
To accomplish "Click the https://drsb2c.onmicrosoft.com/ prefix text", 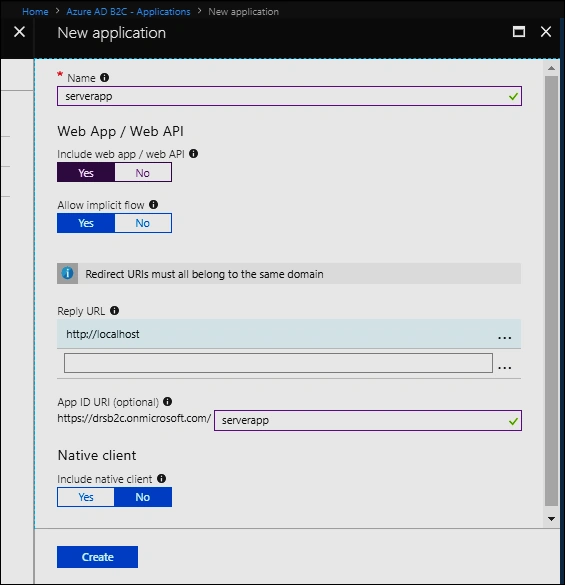I will (134, 418).
